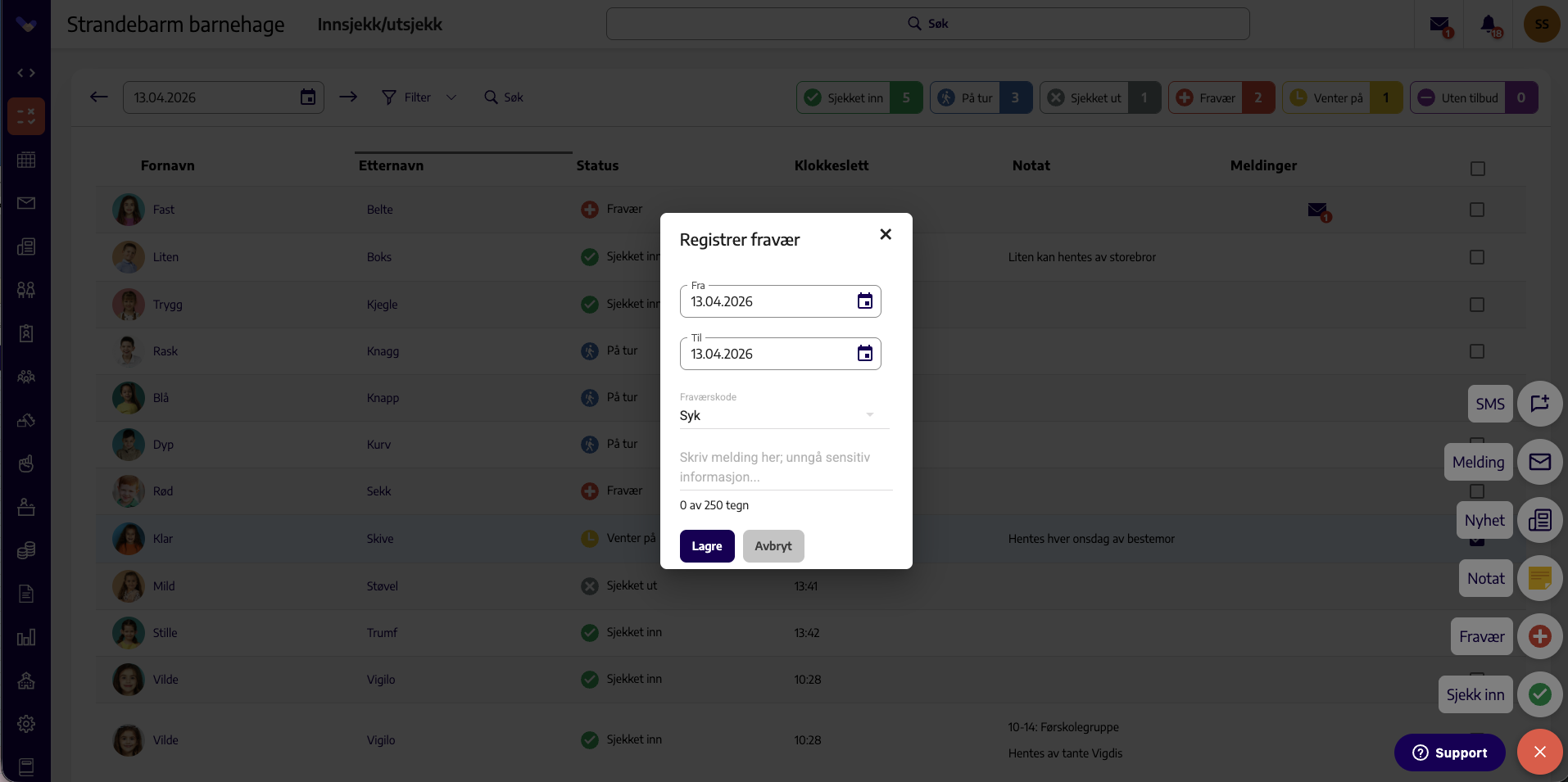Click the Avbryt button
The image size is (1568, 782).
tap(773, 546)
